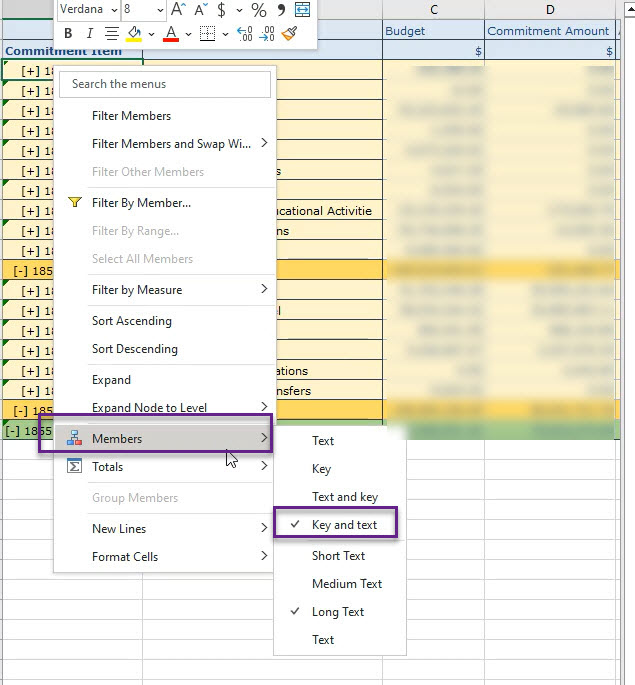
Task: Toggle italic formatting in the mini toolbar
Action: [90, 33]
